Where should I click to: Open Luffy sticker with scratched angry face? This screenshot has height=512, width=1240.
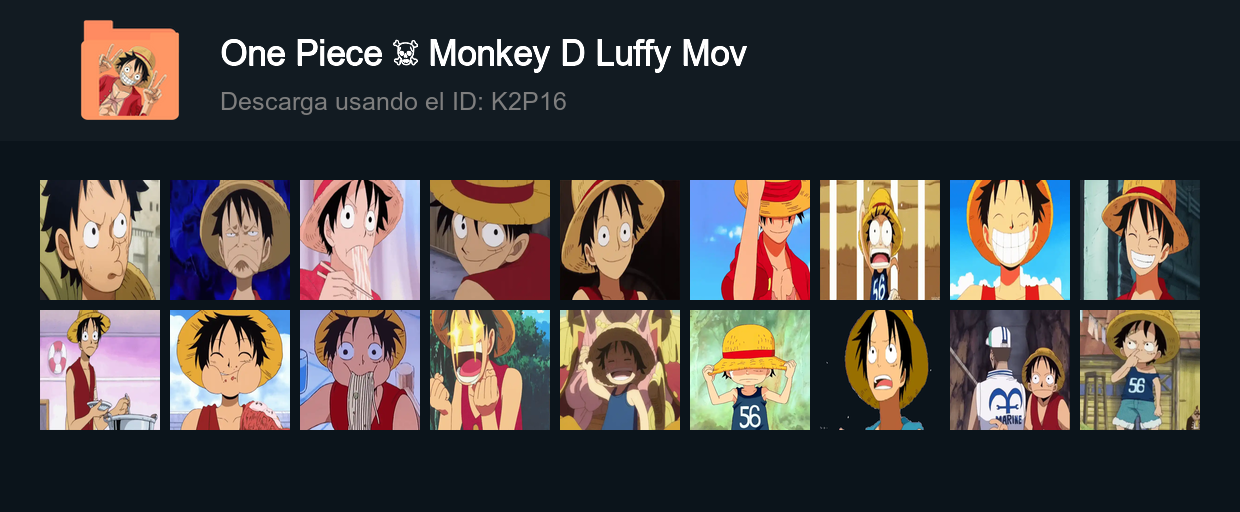point(100,240)
